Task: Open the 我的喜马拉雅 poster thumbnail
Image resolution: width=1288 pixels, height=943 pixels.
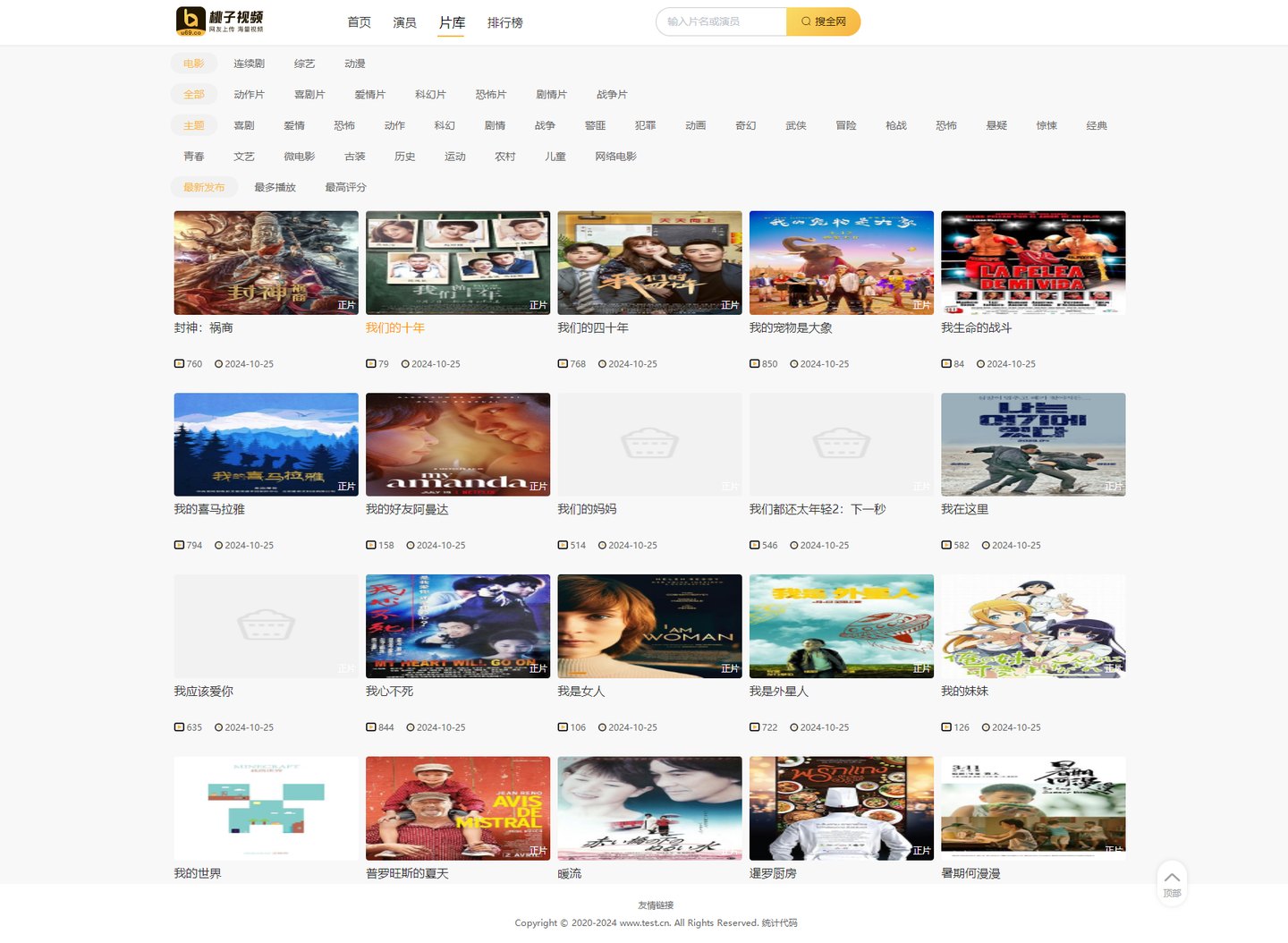Action: coord(267,445)
